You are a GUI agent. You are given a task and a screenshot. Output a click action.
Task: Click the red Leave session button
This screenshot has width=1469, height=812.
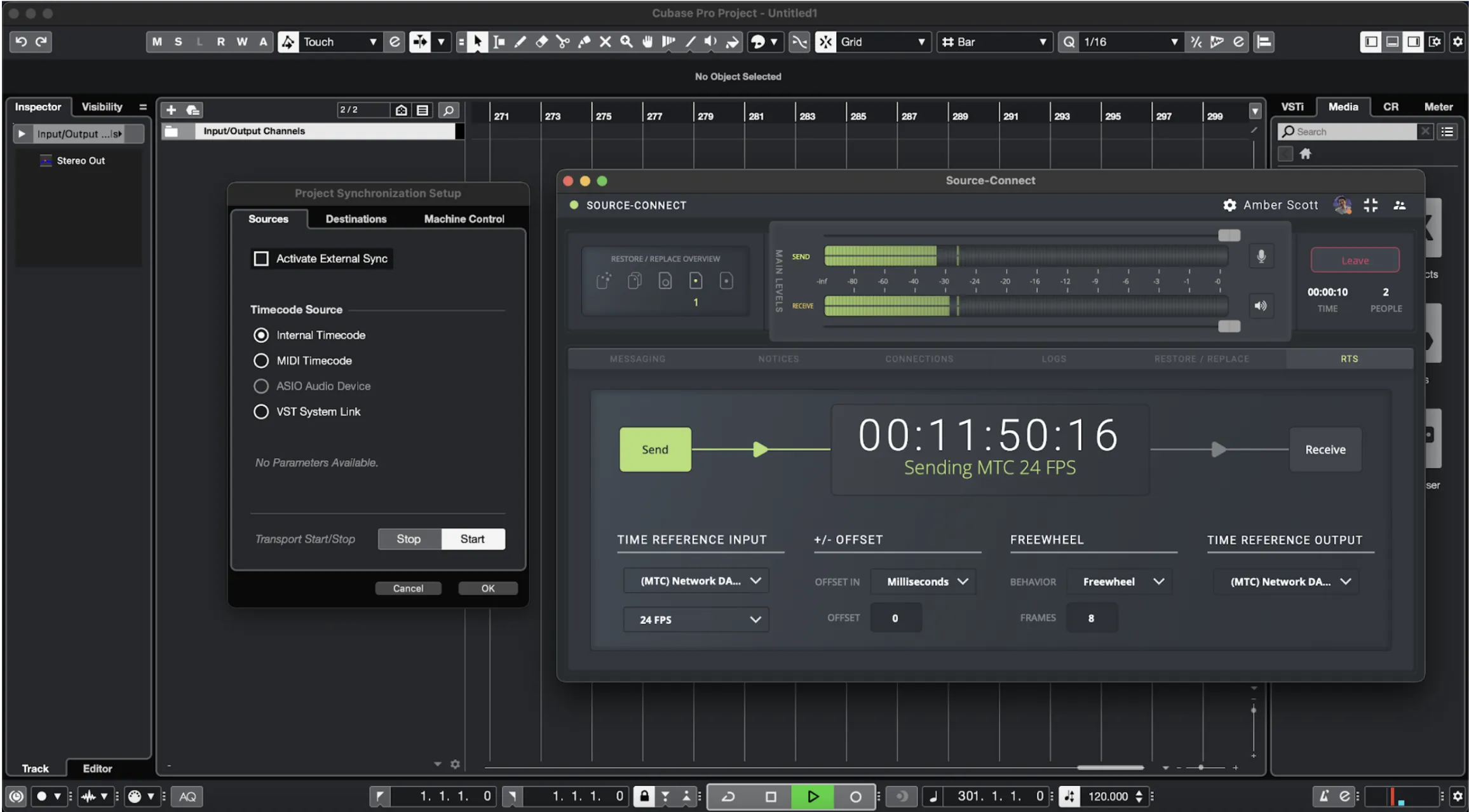tap(1355, 261)
